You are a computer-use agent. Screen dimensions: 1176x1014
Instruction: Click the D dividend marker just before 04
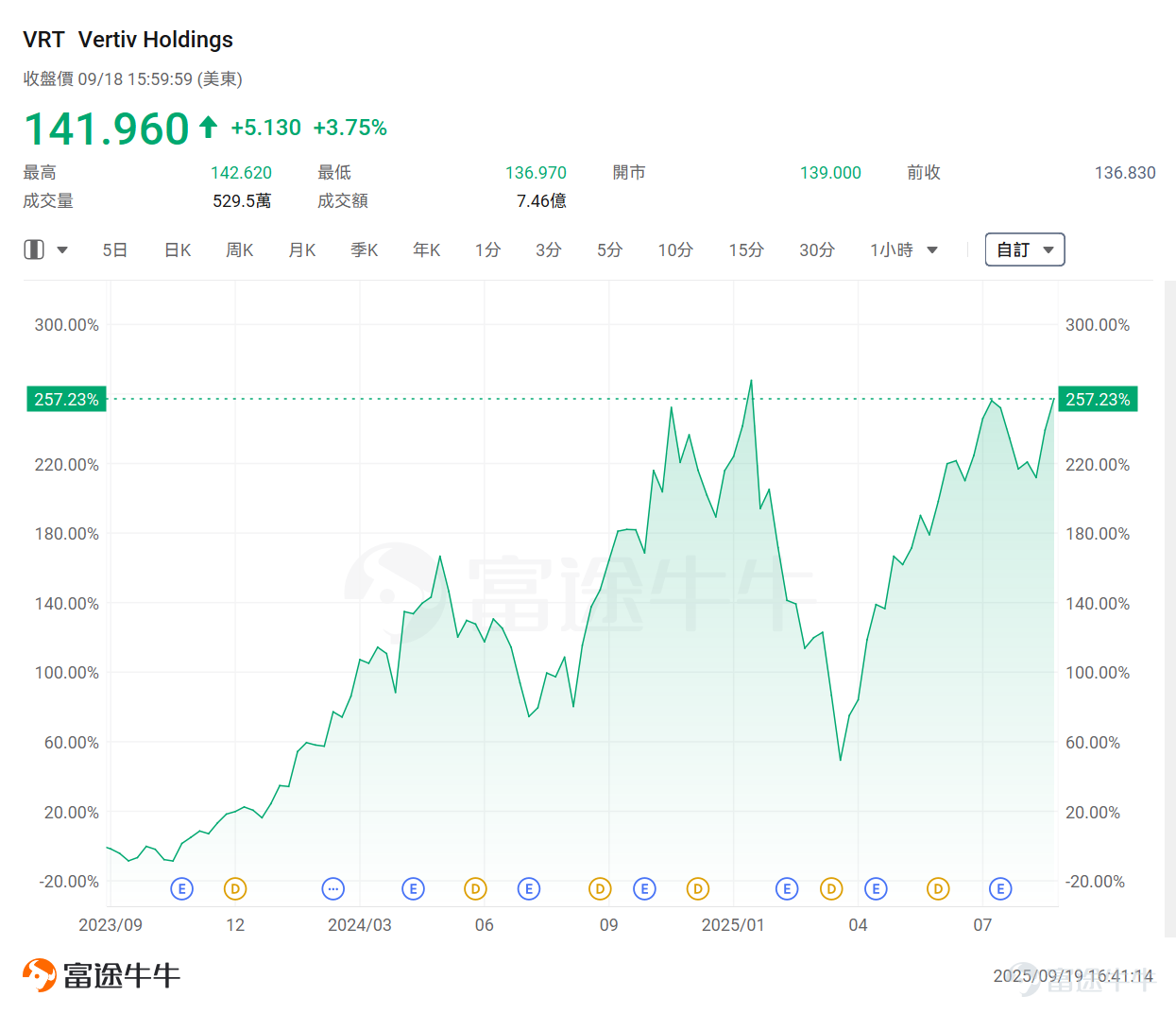coord(831,889)
